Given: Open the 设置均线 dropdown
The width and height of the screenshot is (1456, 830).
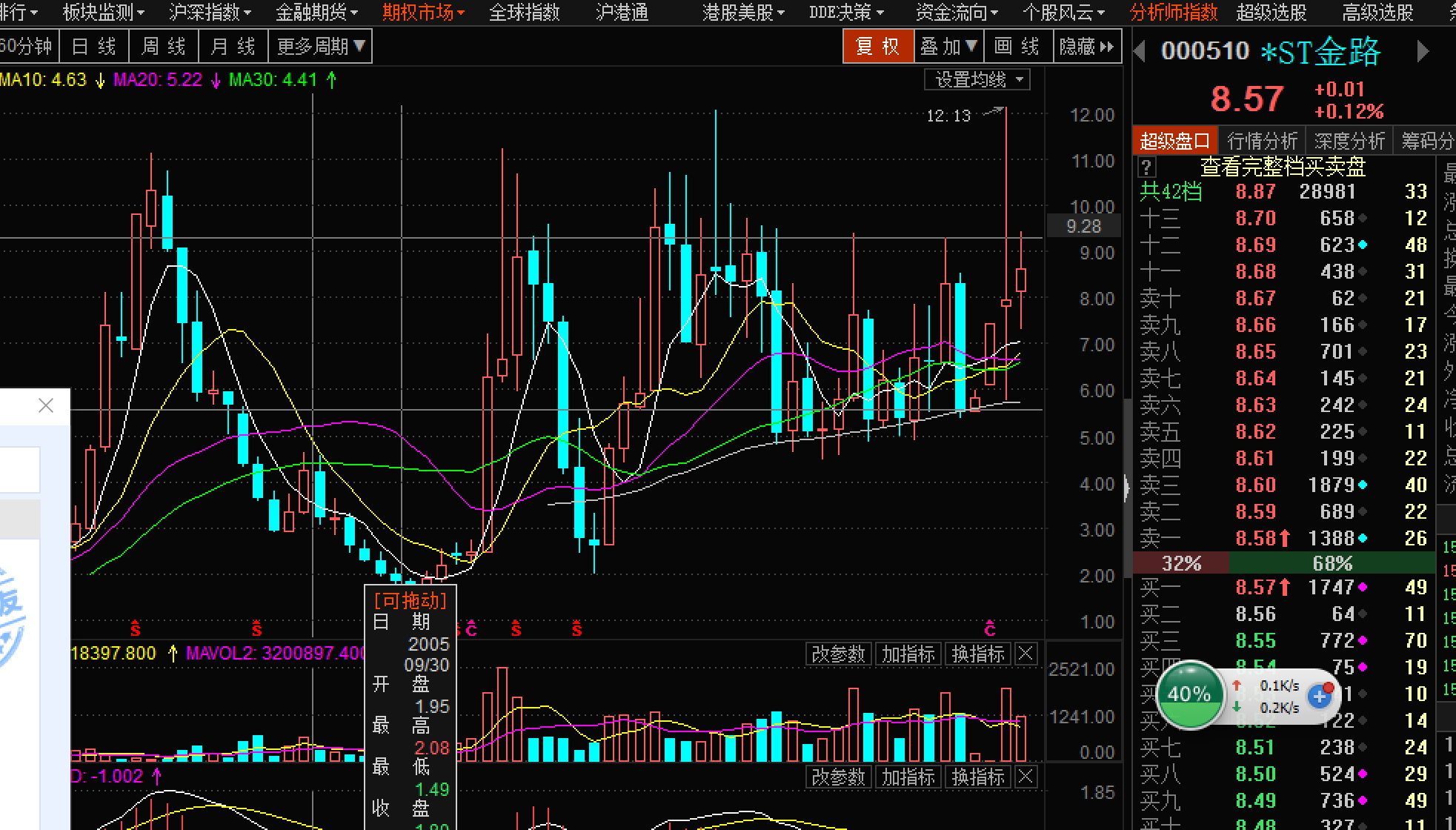Looking at the screenshot, I should (x=977, y=79).
